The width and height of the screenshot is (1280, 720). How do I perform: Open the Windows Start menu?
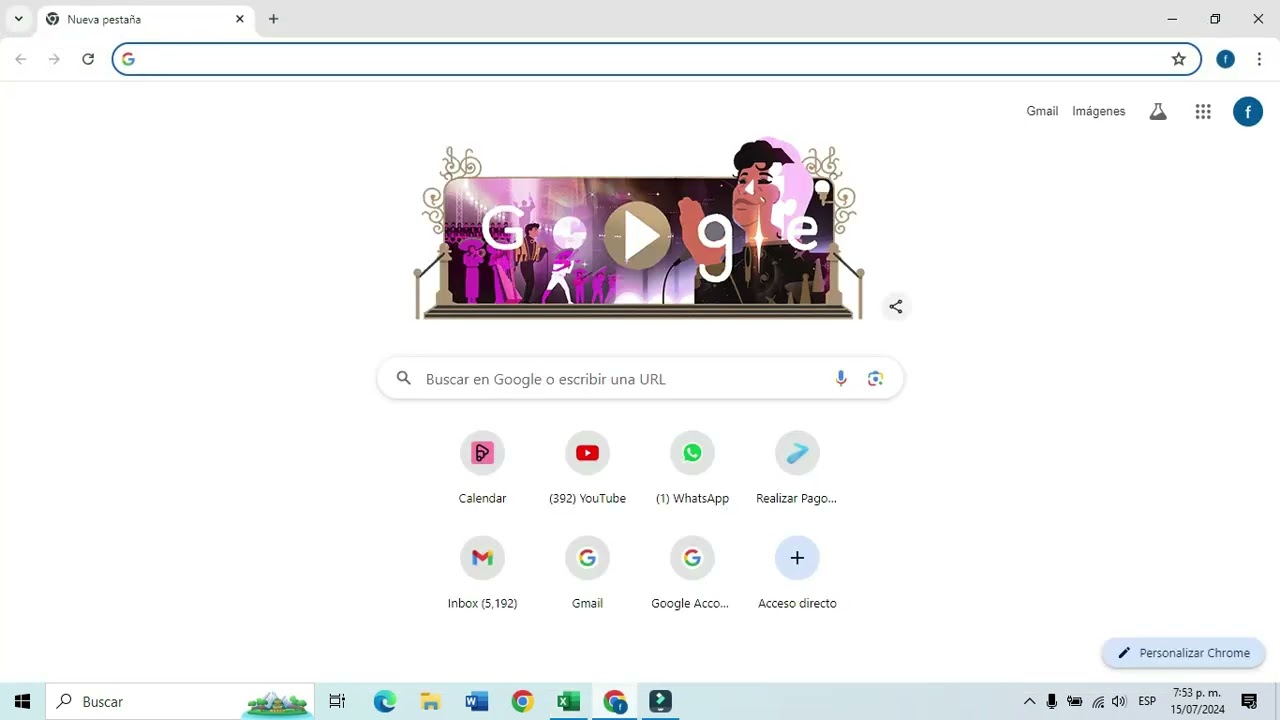tap(22, 702)
